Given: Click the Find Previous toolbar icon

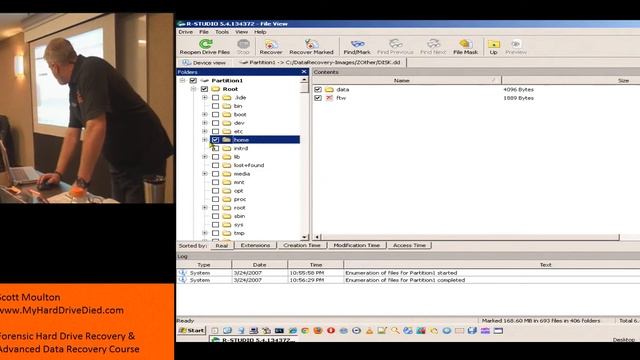Looking at the screenshot, I should 395,44.
